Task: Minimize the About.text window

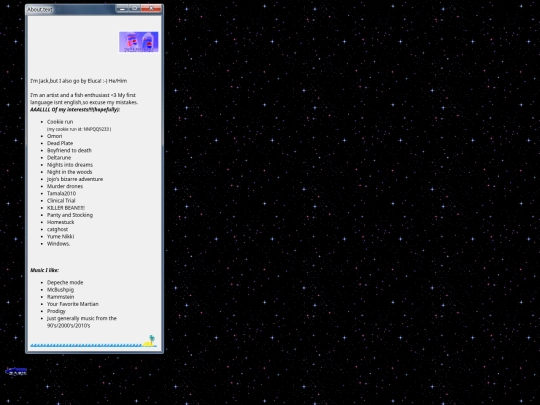Action: click(x=122, y=8)
